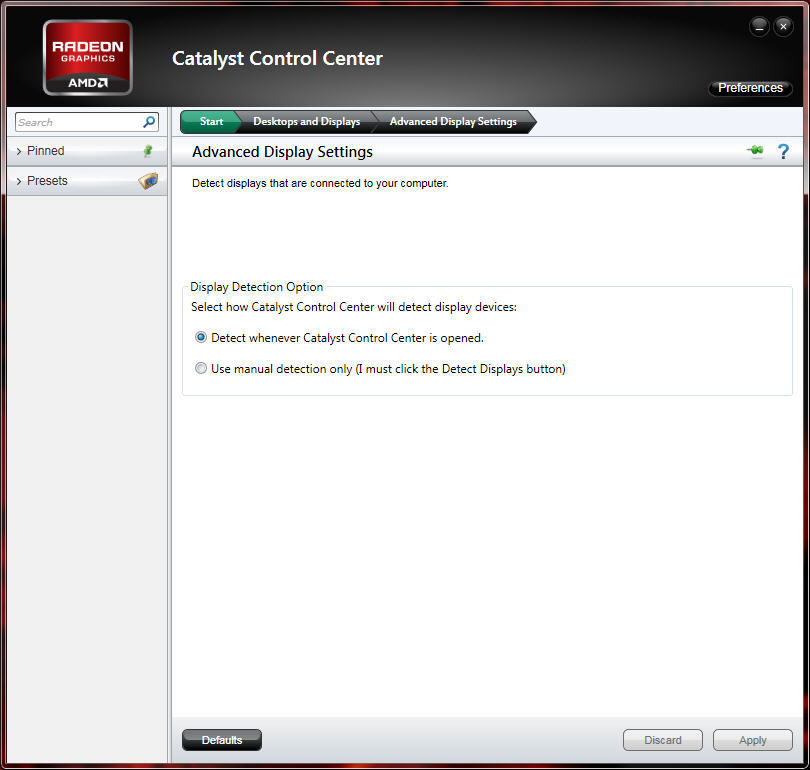The width and height of the screenshot is (810, 770).
Task: Click the green pushpin icon next to Pinned
Action: [148, 151]
